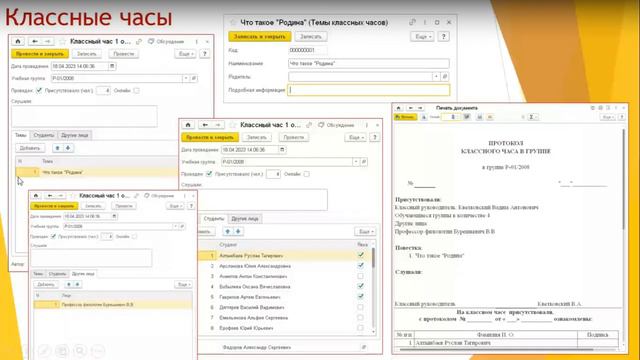Open Обсуждение in Классный час window with Темы list
Viewport: 640px width, 360px height.
(x=166, y=42)
